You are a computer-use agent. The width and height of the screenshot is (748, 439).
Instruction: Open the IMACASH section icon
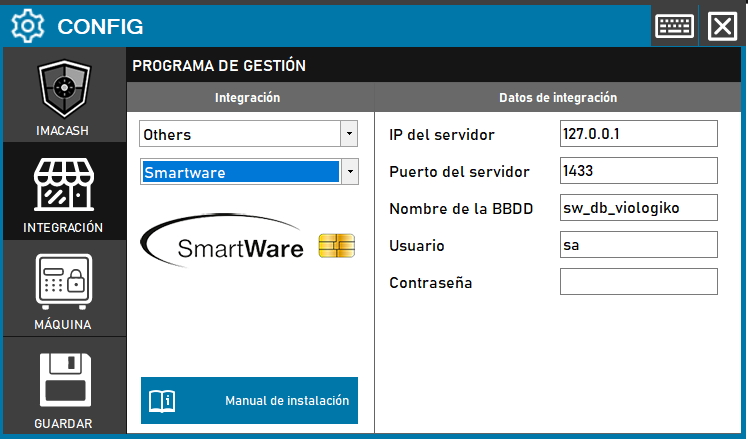(64, 92)
